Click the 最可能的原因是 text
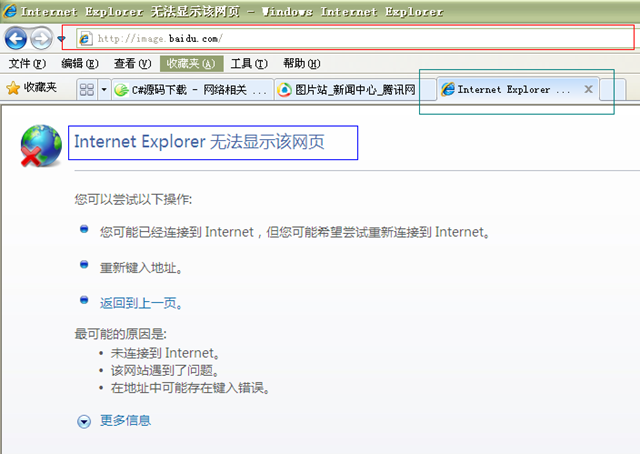Image resolution: width=640 pixels, height=454 pixels. (120, 334)
